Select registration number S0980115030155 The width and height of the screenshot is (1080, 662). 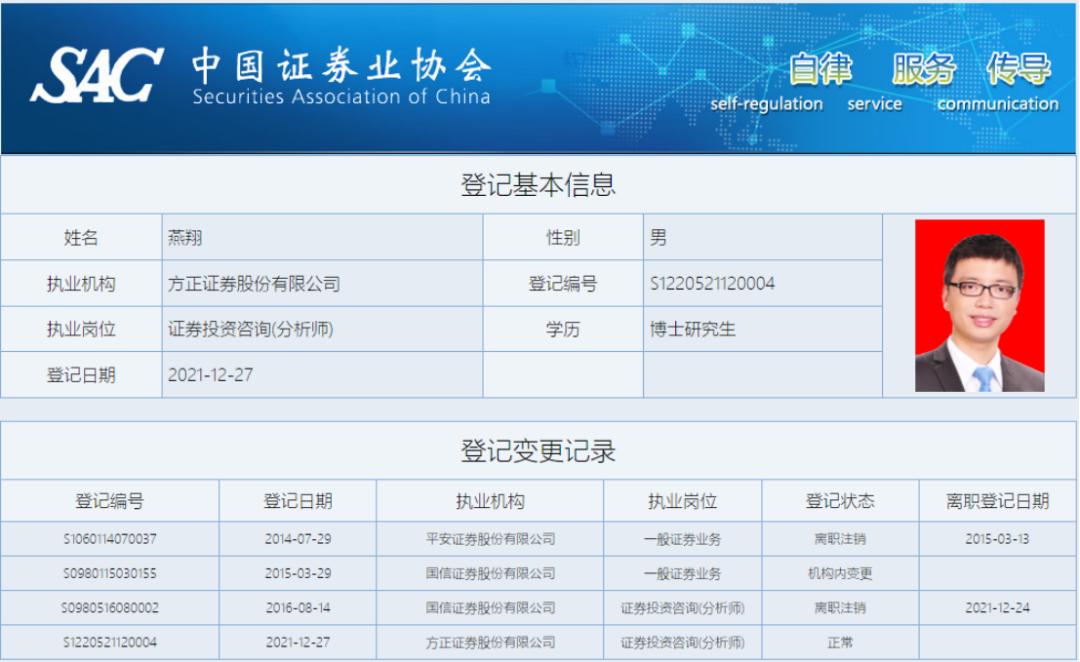pos(110,573)
